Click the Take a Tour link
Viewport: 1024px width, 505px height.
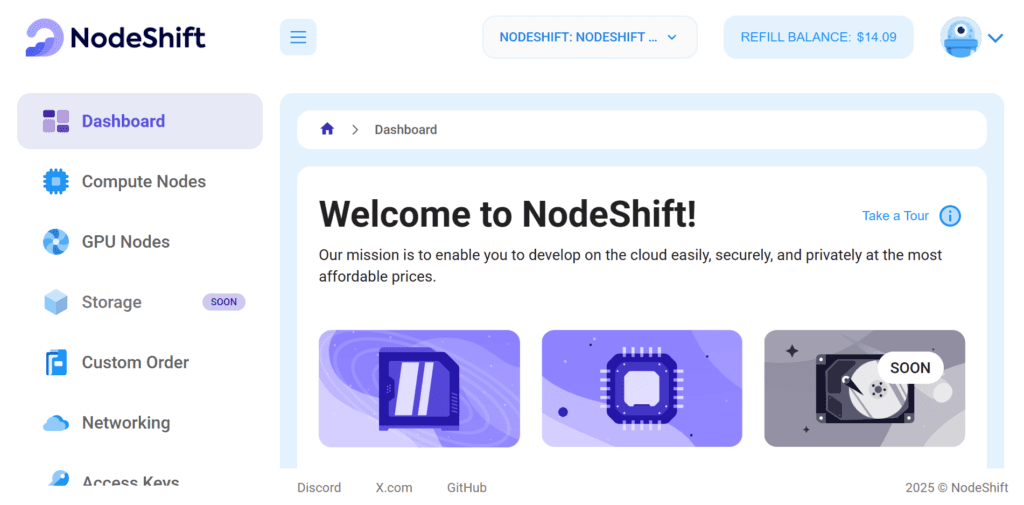tap(895, 216)
